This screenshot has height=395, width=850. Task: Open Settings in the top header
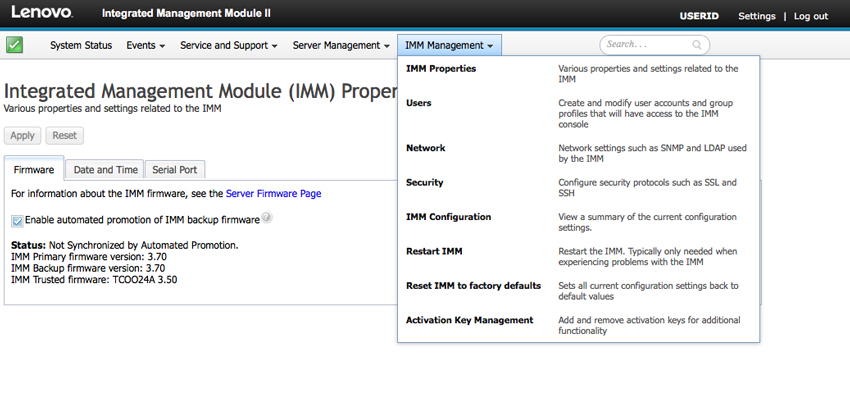[757, 16]
